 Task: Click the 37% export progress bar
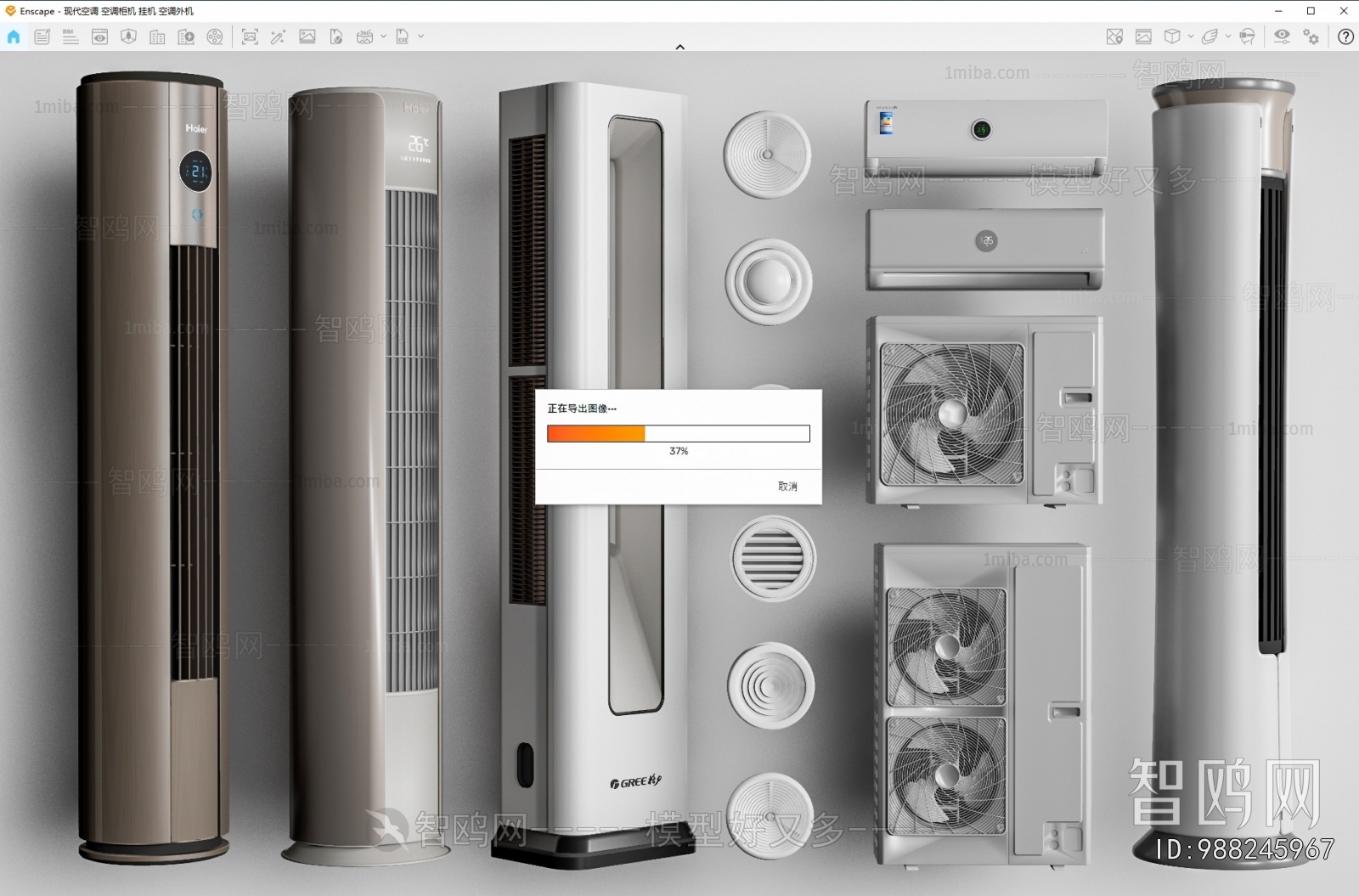679,433
